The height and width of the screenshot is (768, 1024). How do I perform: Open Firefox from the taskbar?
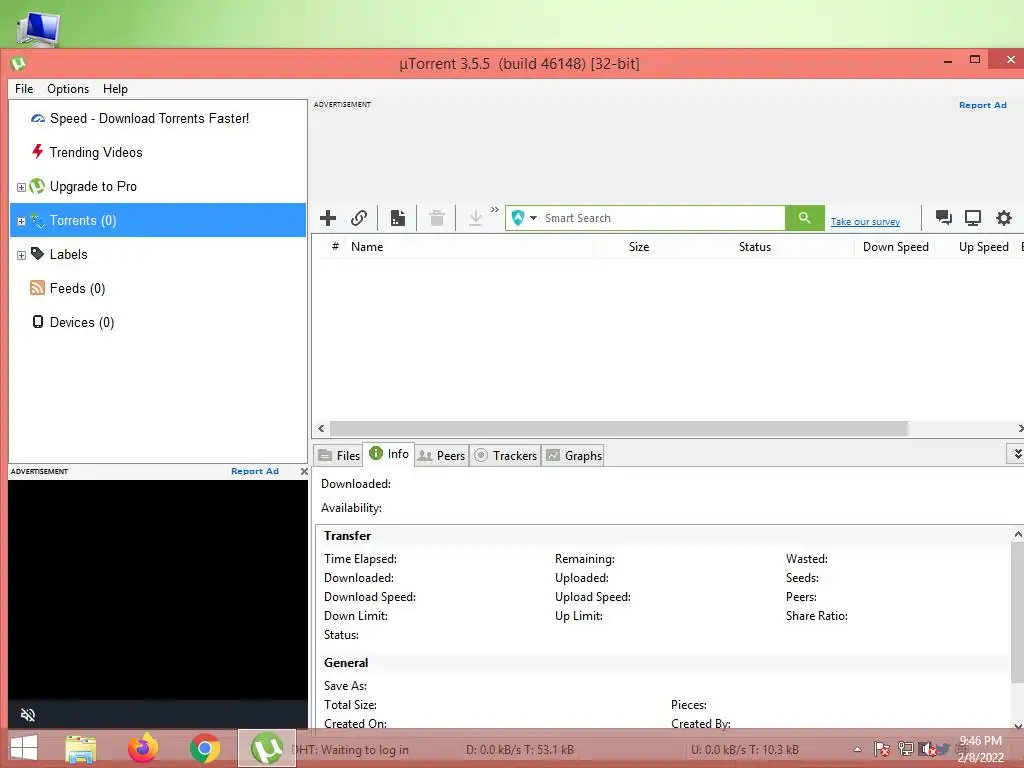click(x=142, y=748)
